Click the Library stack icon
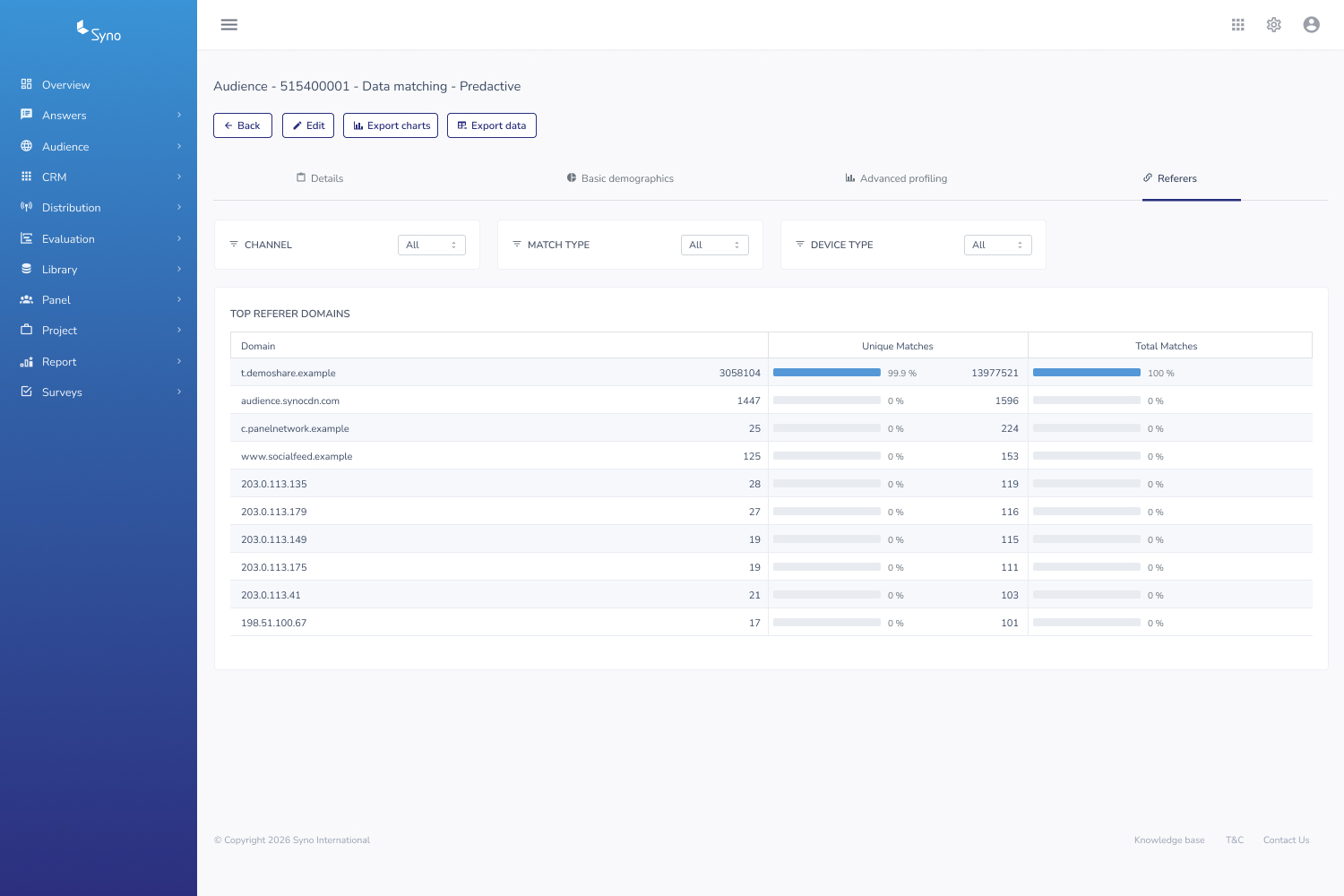Viewport: 1344px width, 896px height. click(26, 269)
